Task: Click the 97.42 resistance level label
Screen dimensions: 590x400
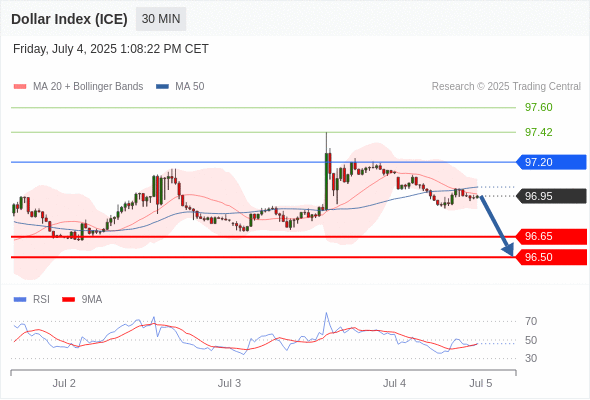Action: coord(538,132)
